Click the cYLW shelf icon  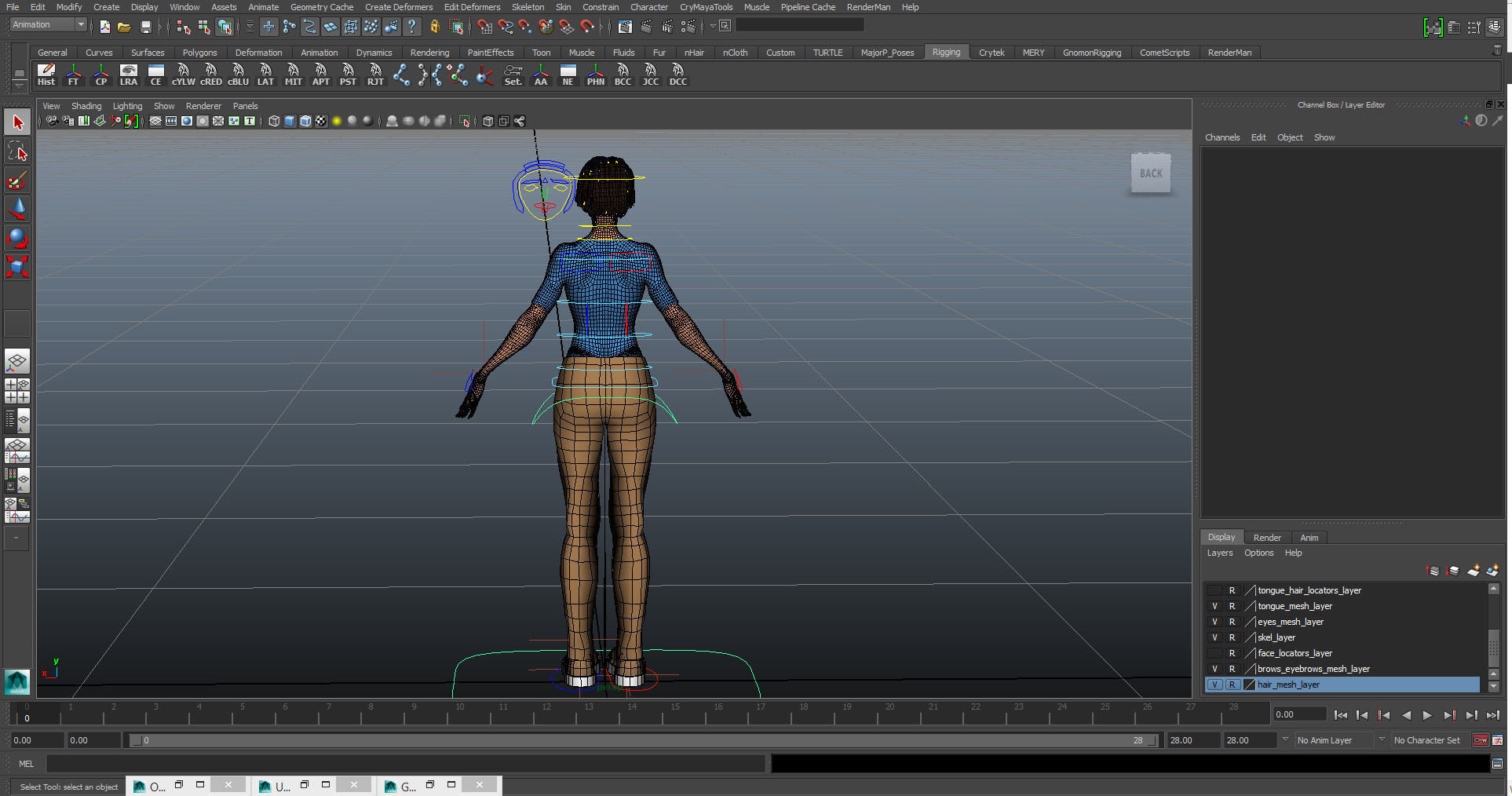[x=184, y=75]
